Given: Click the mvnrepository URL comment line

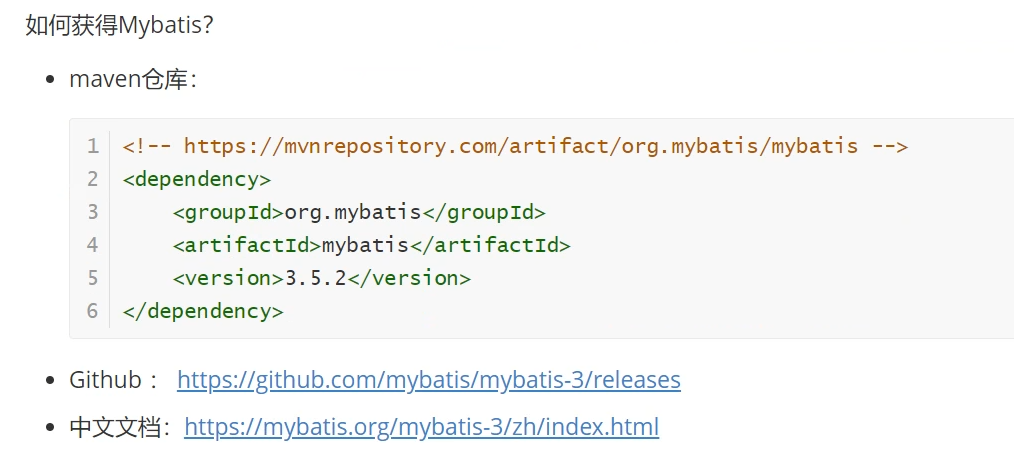Looking at the screenshot, I should (x=515, y=146).
